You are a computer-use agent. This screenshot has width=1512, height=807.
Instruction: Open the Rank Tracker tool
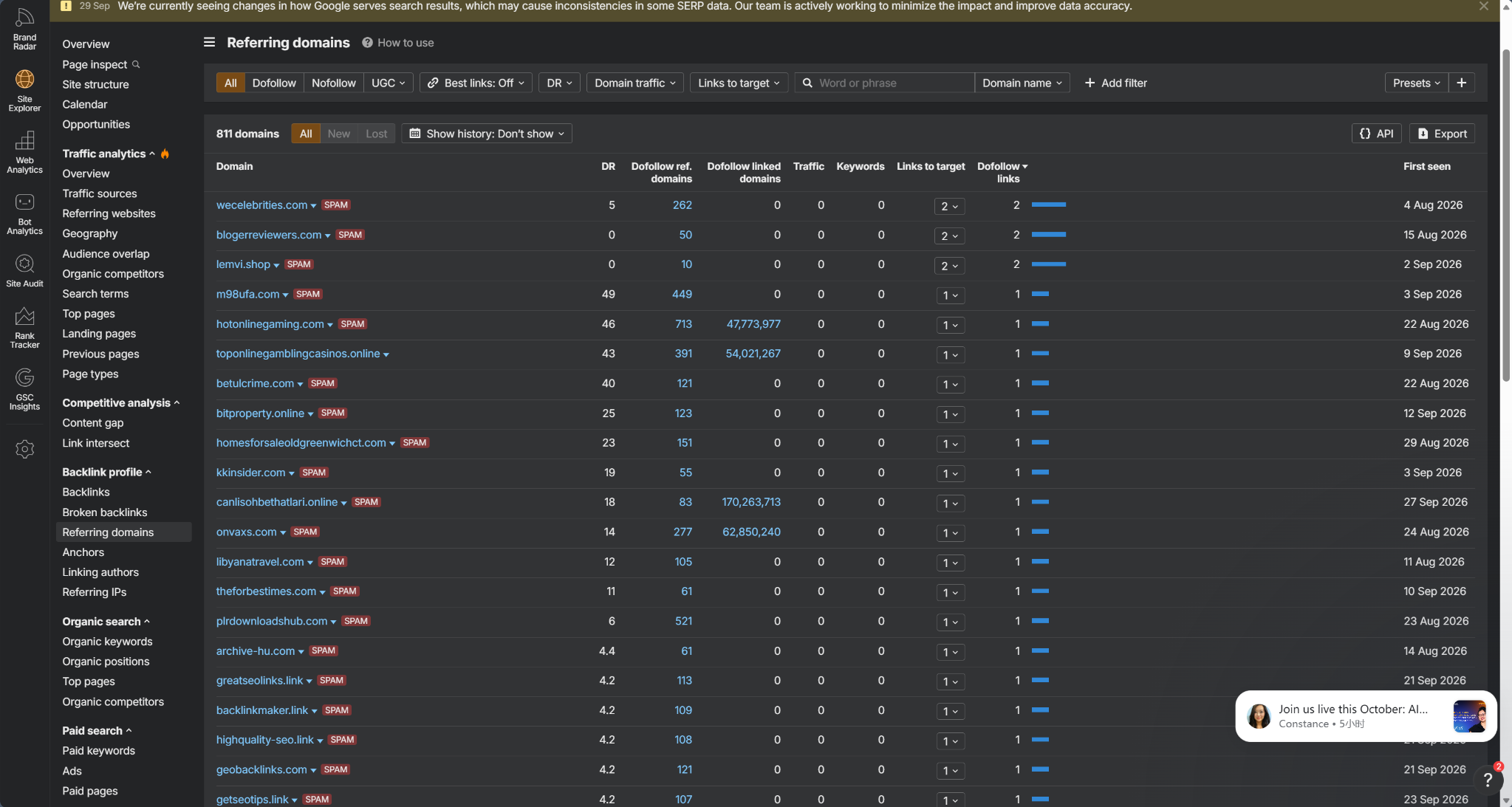[x=24, y=328]
